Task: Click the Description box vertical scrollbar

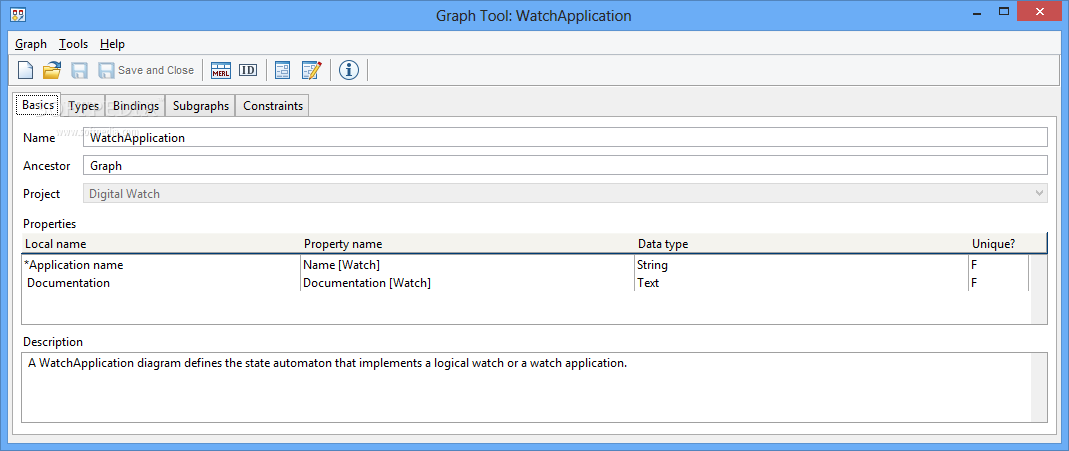Action: click(x=1039, y=387)
